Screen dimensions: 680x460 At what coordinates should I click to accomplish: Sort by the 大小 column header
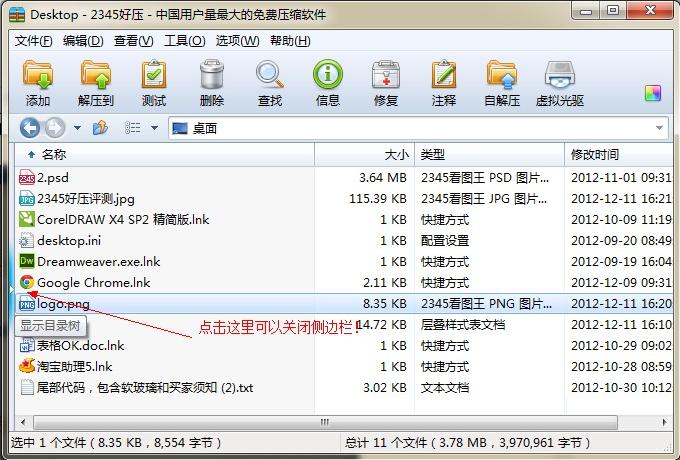365,155
